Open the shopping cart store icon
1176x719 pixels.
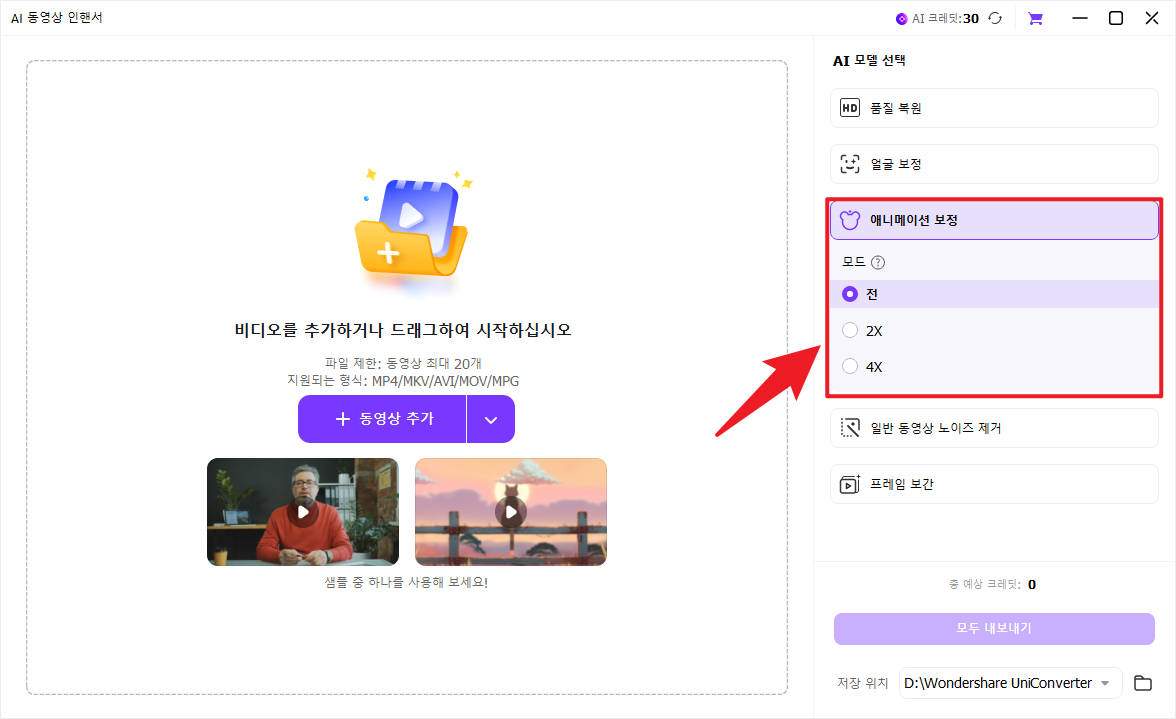click(x=1035, y=18)
